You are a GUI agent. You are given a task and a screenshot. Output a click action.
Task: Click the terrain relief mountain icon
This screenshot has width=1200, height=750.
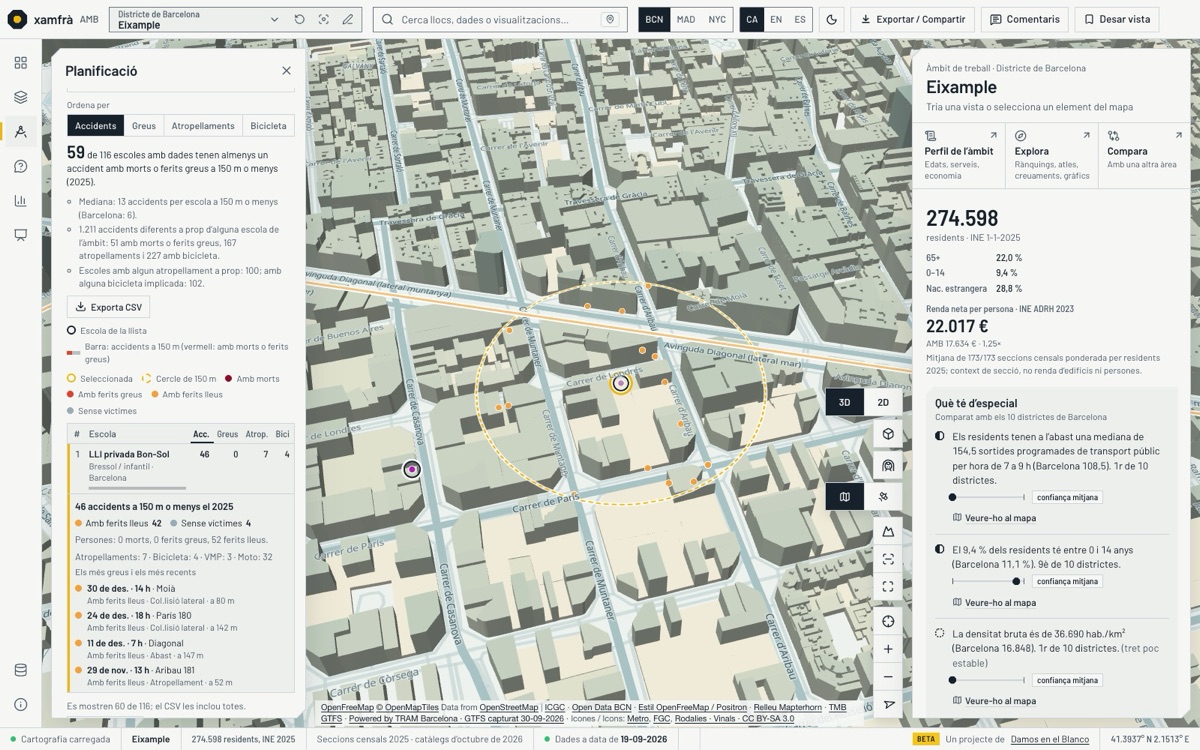coord(888,531)
